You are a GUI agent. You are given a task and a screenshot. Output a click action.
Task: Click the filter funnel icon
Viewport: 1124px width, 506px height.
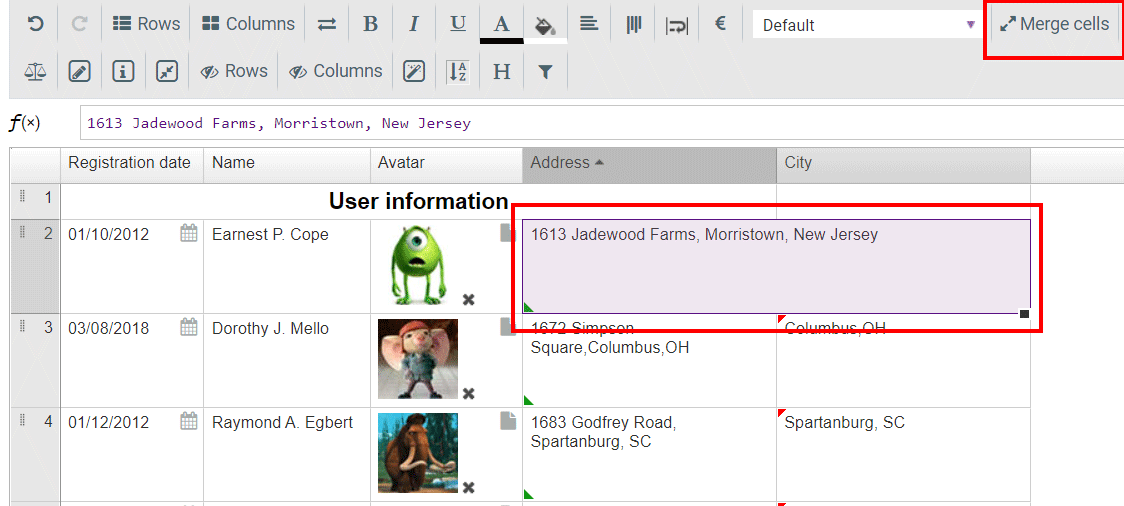pyautogui.click(x=545, y=71)
